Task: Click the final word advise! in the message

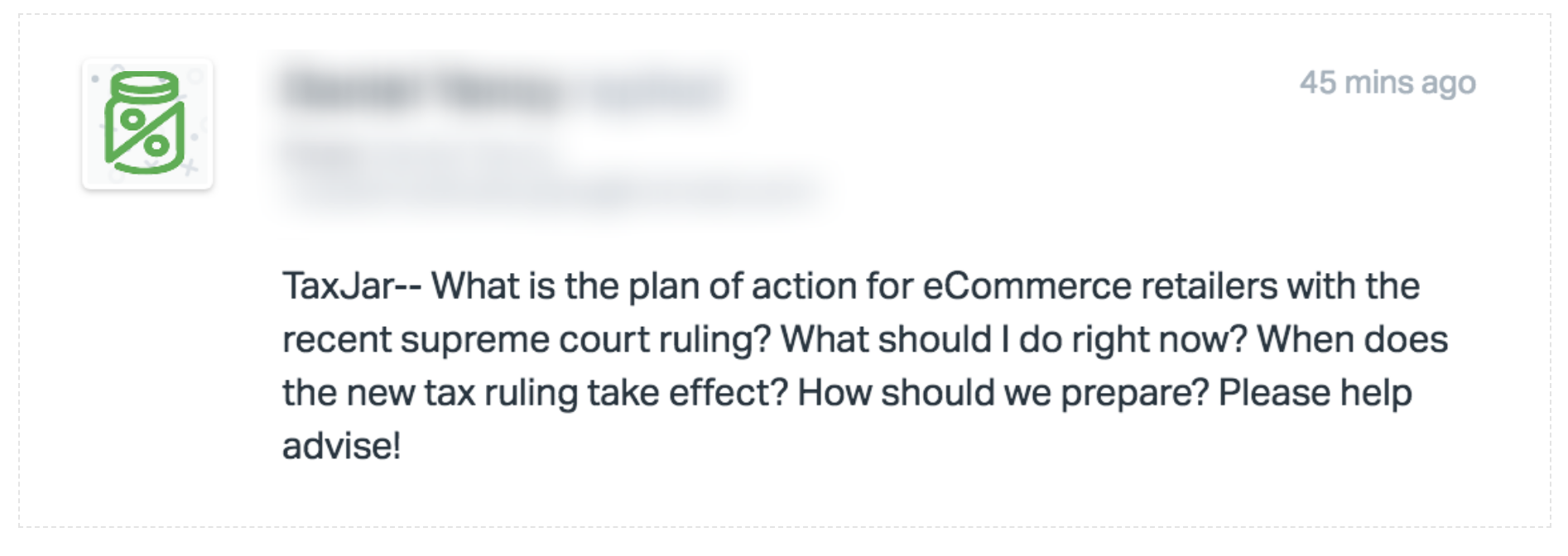Action: click(342, 447)
